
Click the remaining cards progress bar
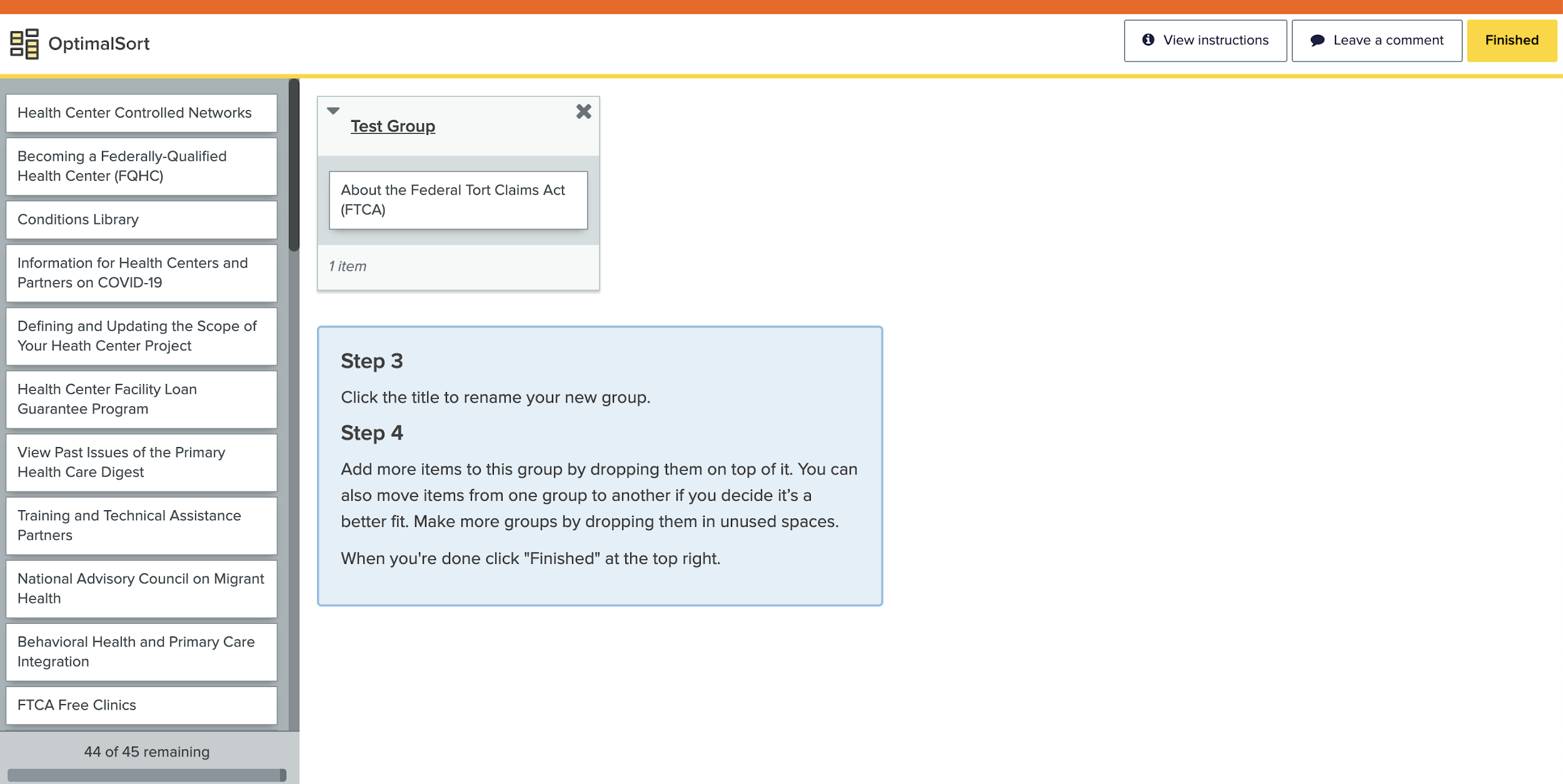click(x=146, y=775)
